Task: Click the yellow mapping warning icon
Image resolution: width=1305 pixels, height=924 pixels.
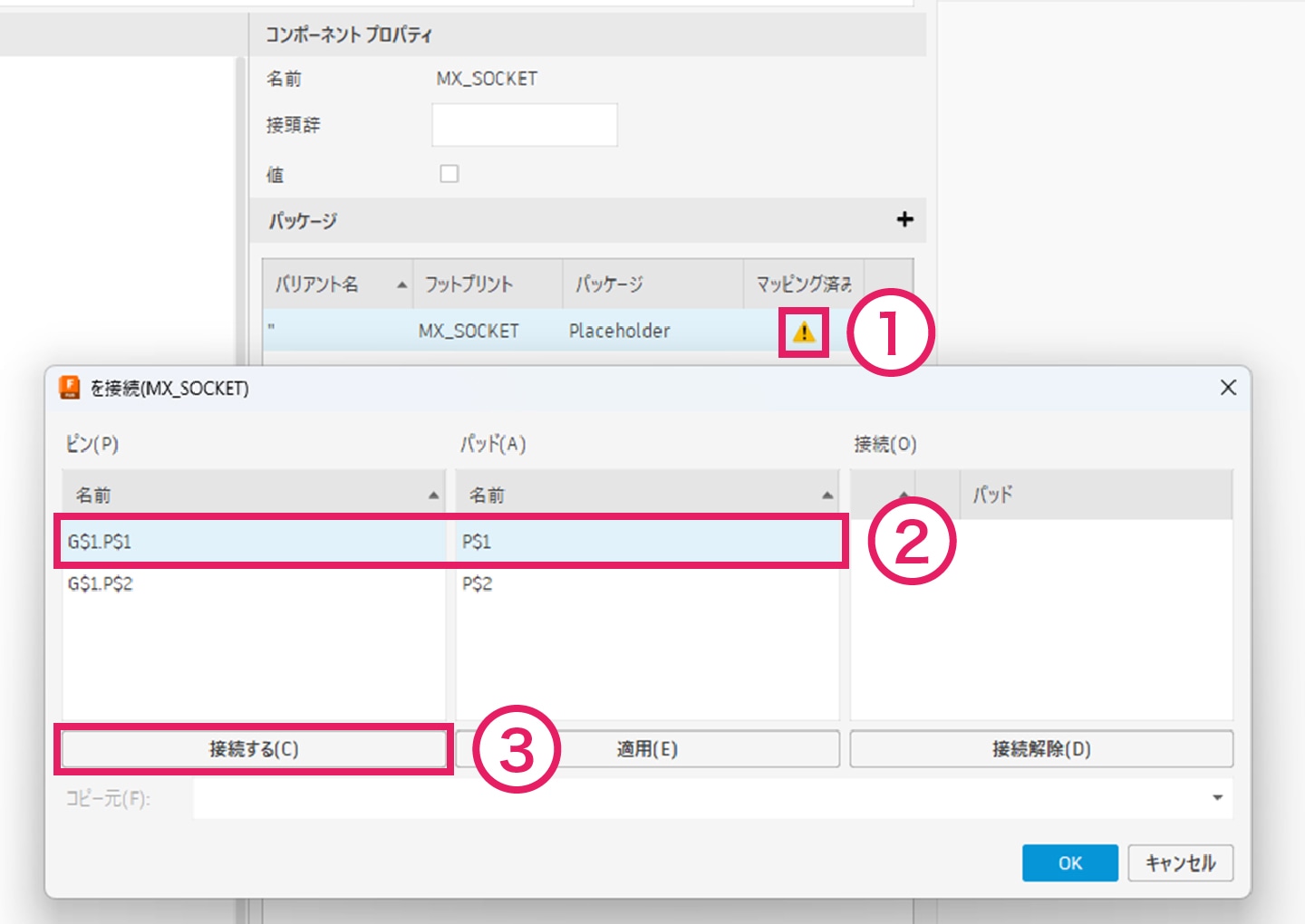Action: [804, 332]
